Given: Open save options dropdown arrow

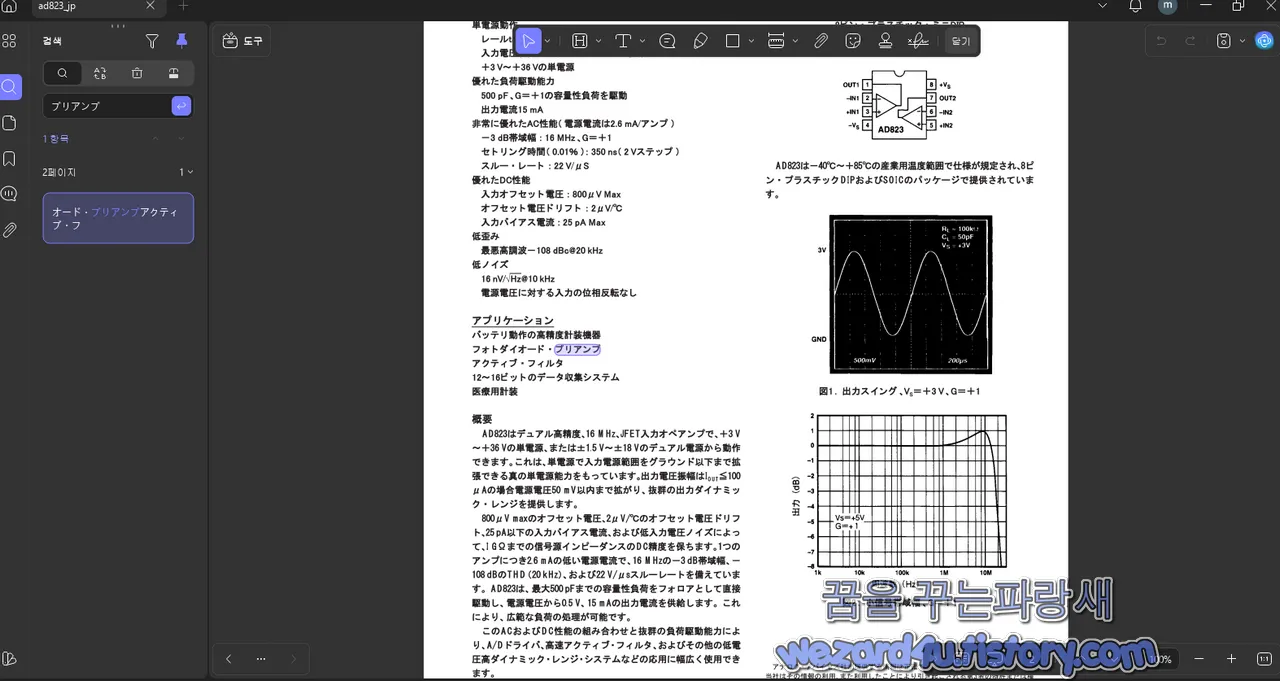Looking at the screenshot, I should (x=1242, y=41).
